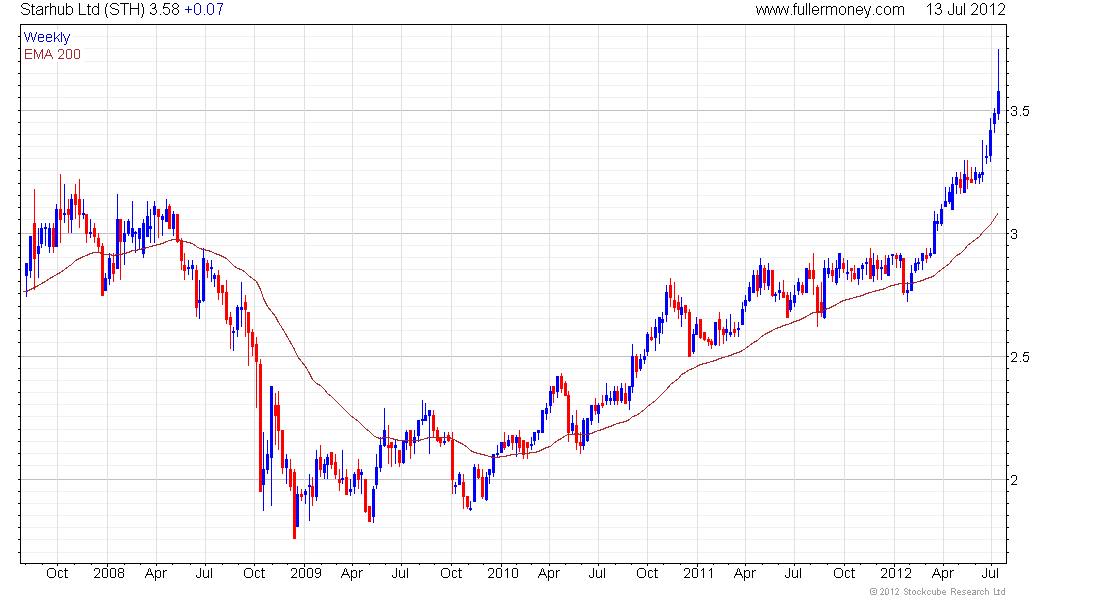Click the 2 price axis label
The image size is (1100, 600).
point(1014,480)
